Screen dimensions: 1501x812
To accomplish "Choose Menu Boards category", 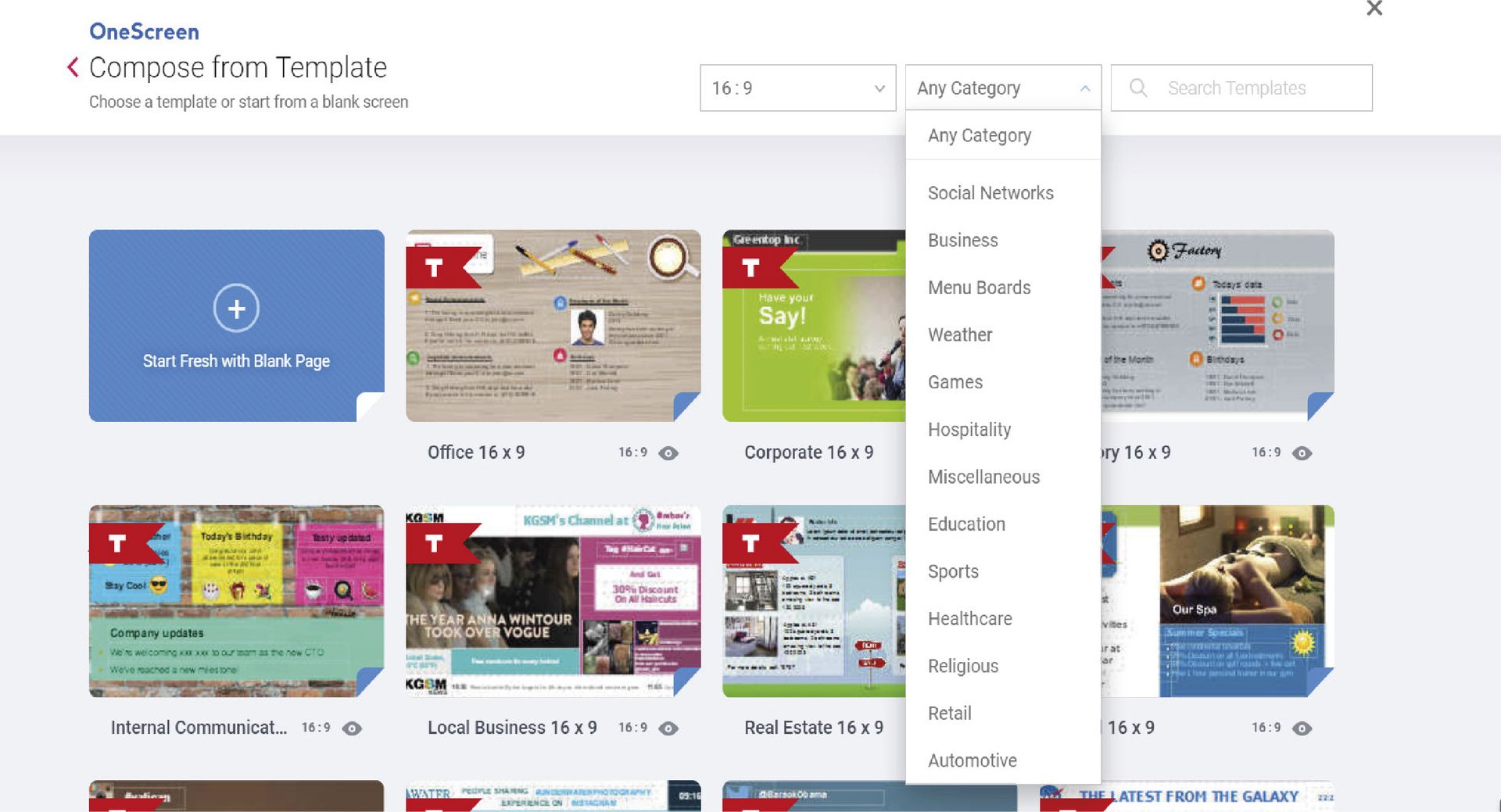I will pyautogui.click(x=979, y=288).
